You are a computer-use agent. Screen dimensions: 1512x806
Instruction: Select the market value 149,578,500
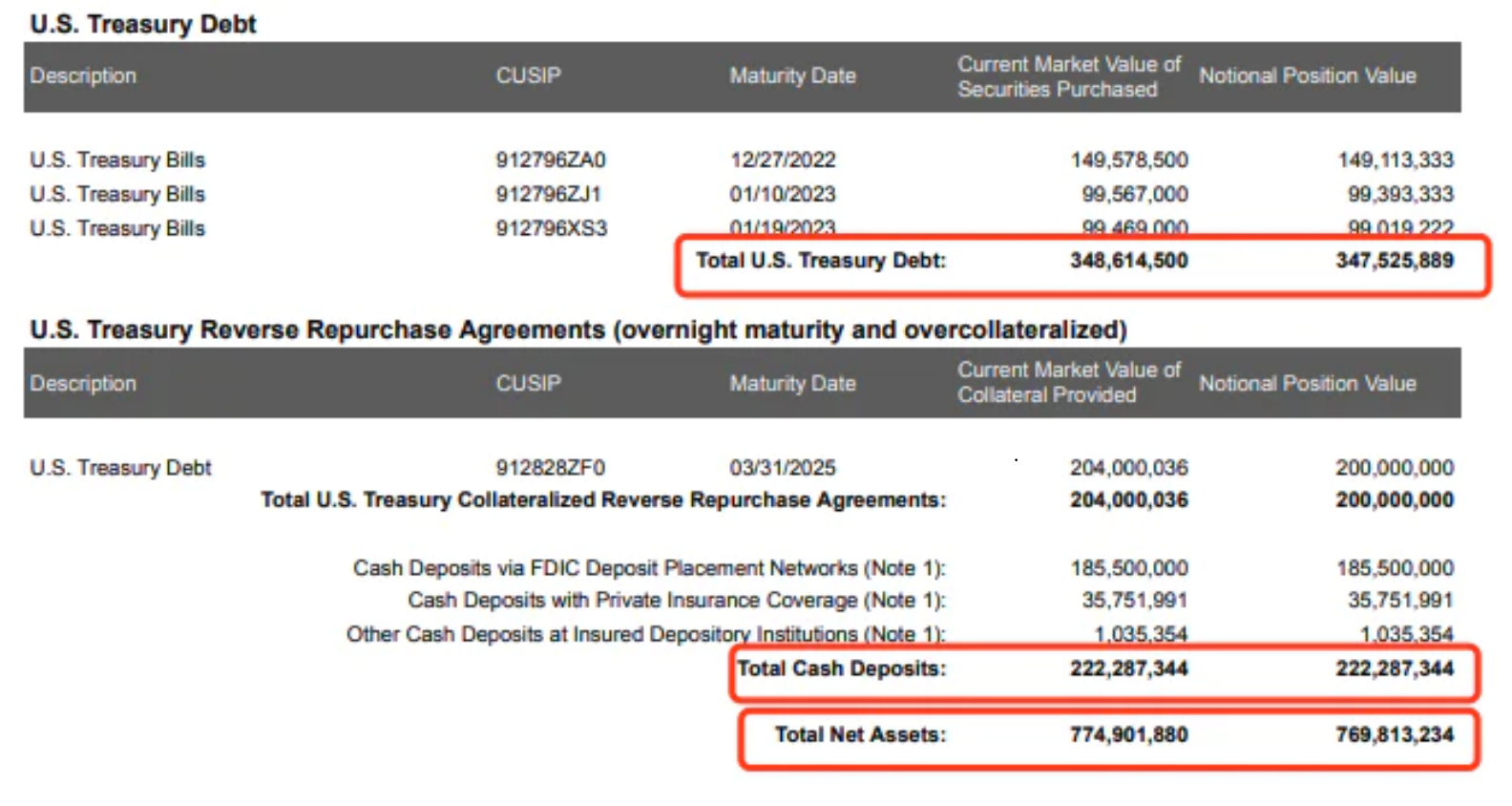(1128, 159)
